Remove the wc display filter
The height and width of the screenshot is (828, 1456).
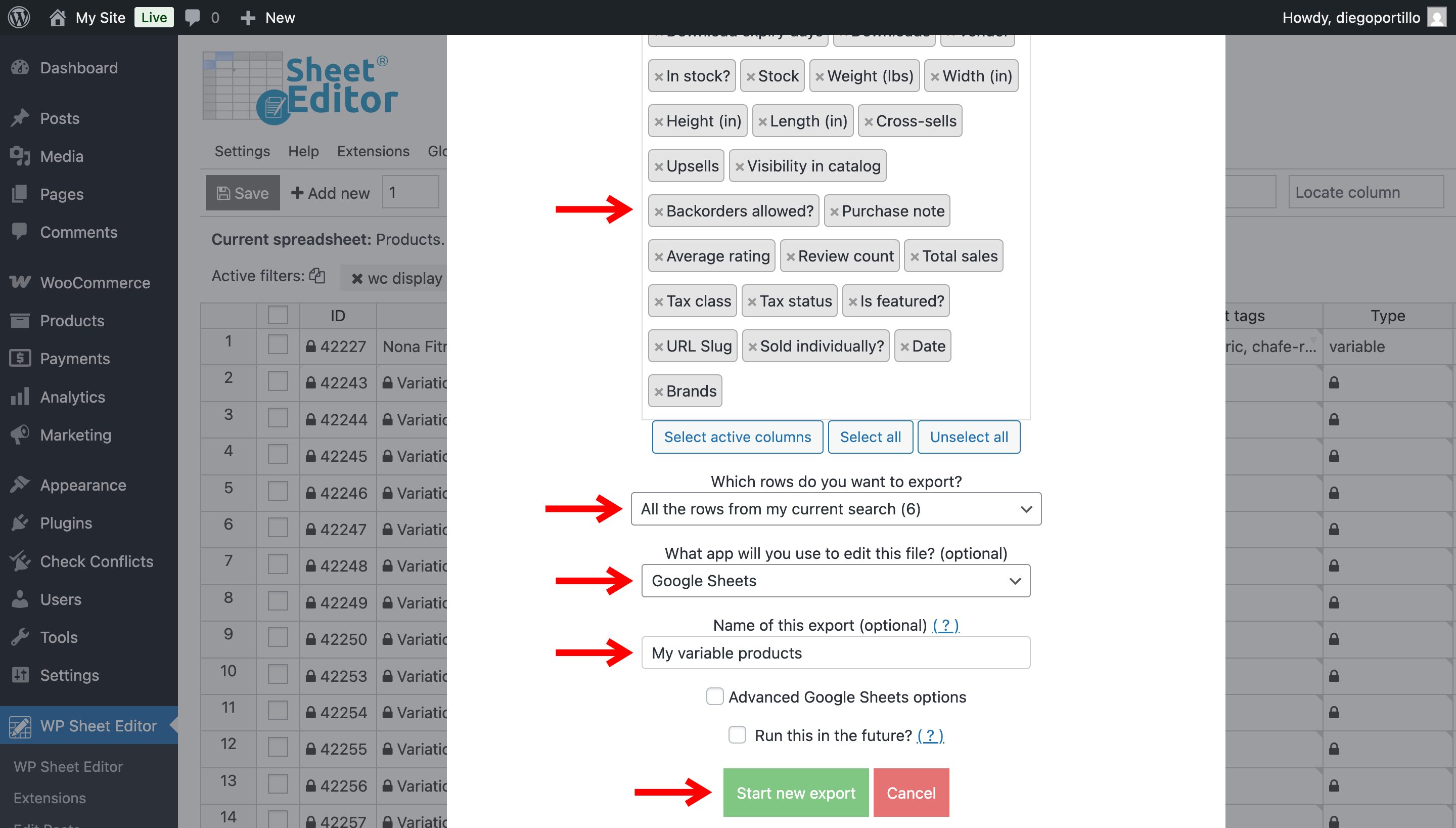point(357,279)
